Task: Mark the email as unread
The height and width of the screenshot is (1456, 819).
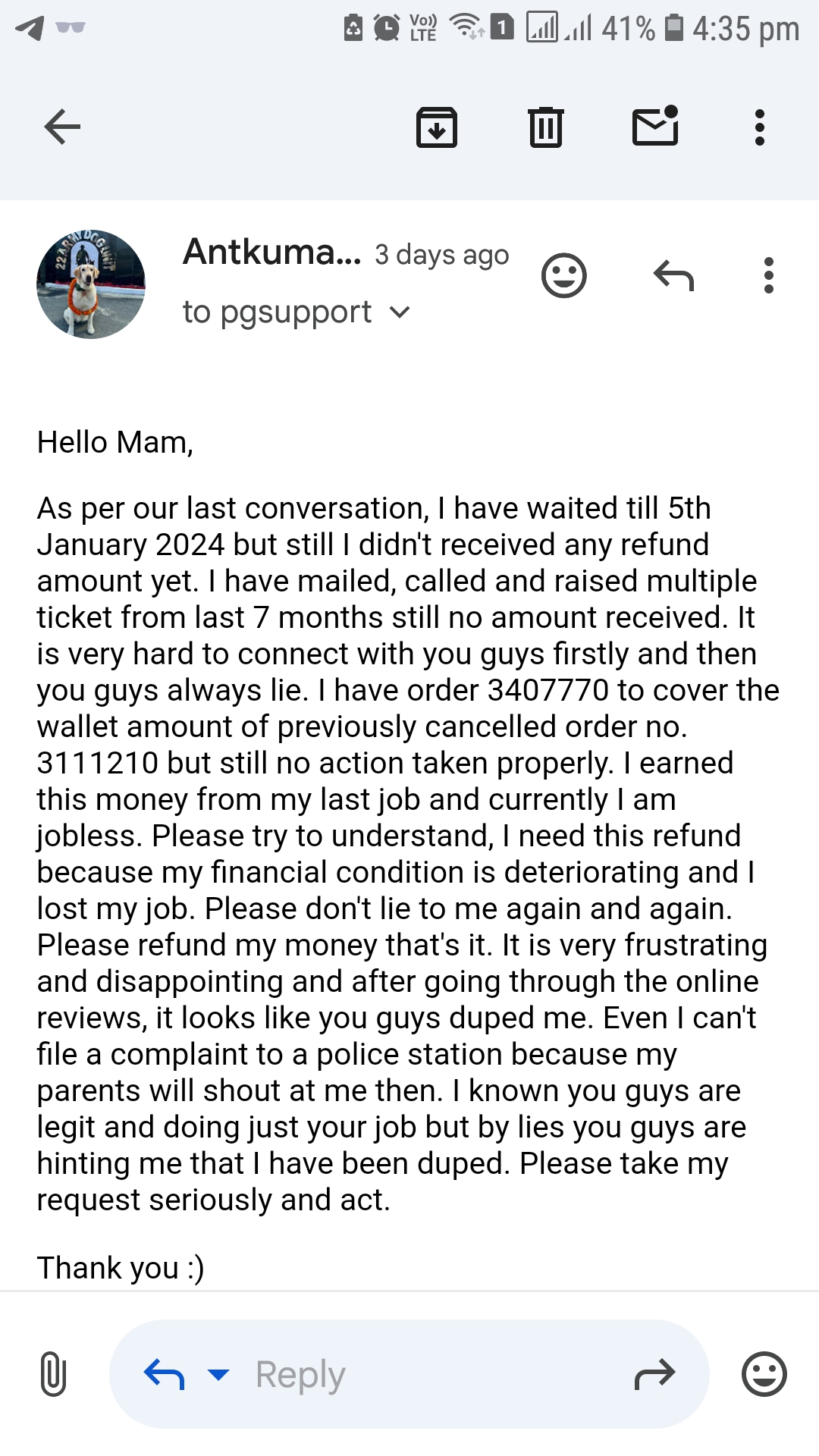Action: (655, 126)
